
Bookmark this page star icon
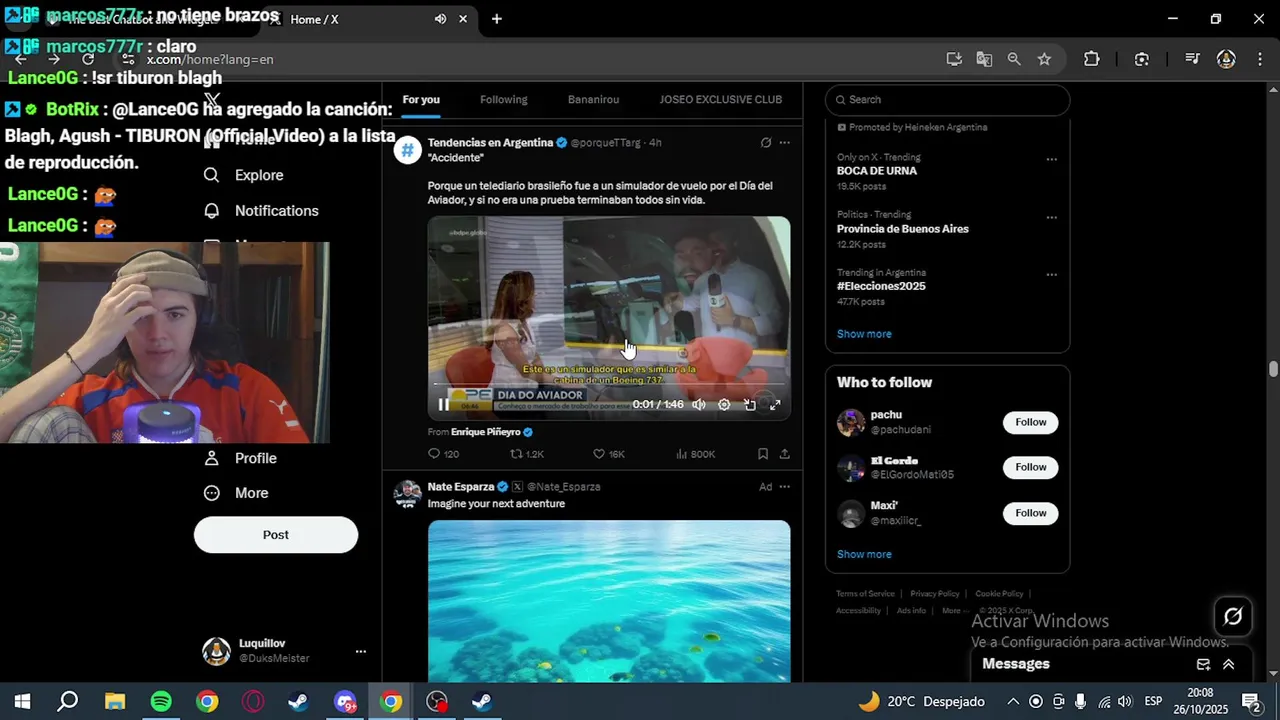pyautogui.click(x=1044, y=59)
